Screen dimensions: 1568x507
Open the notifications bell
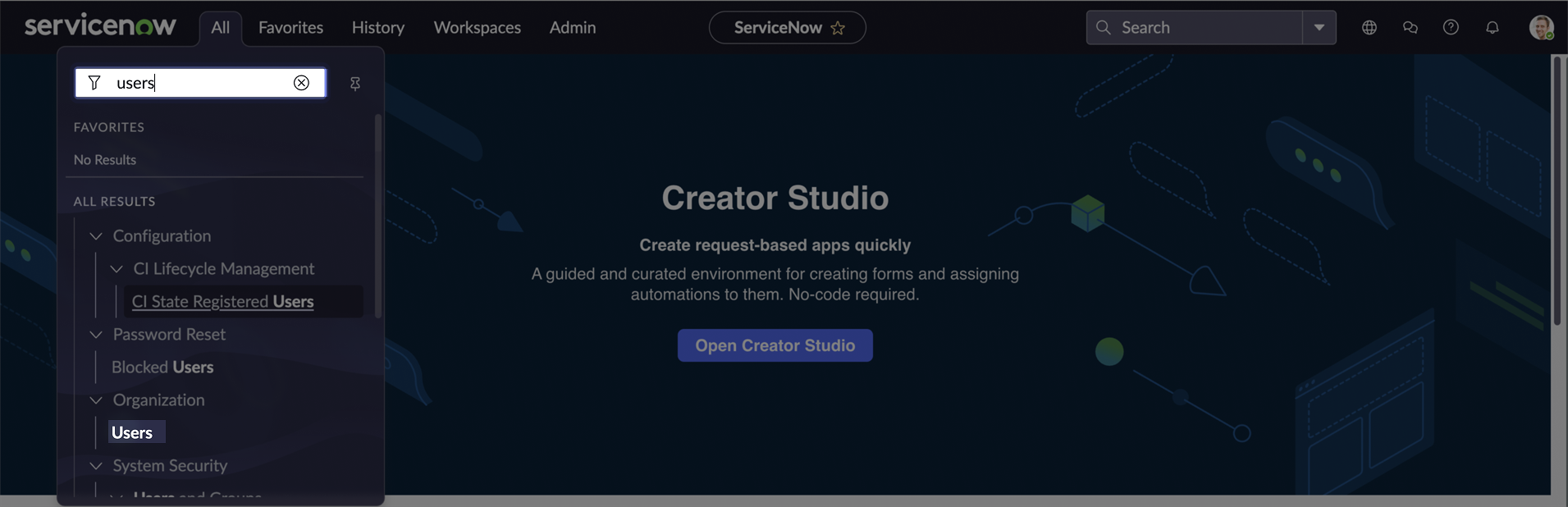coord(1493,27)
